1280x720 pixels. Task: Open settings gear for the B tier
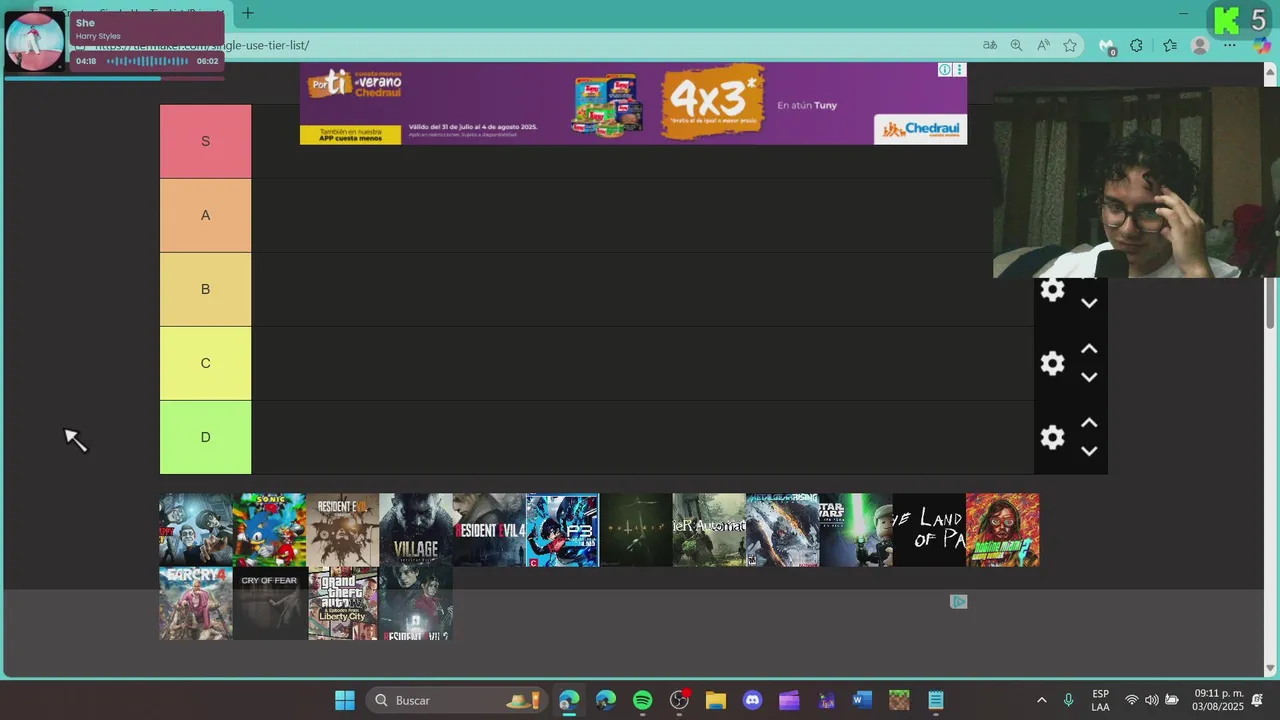pos(1052,290)
